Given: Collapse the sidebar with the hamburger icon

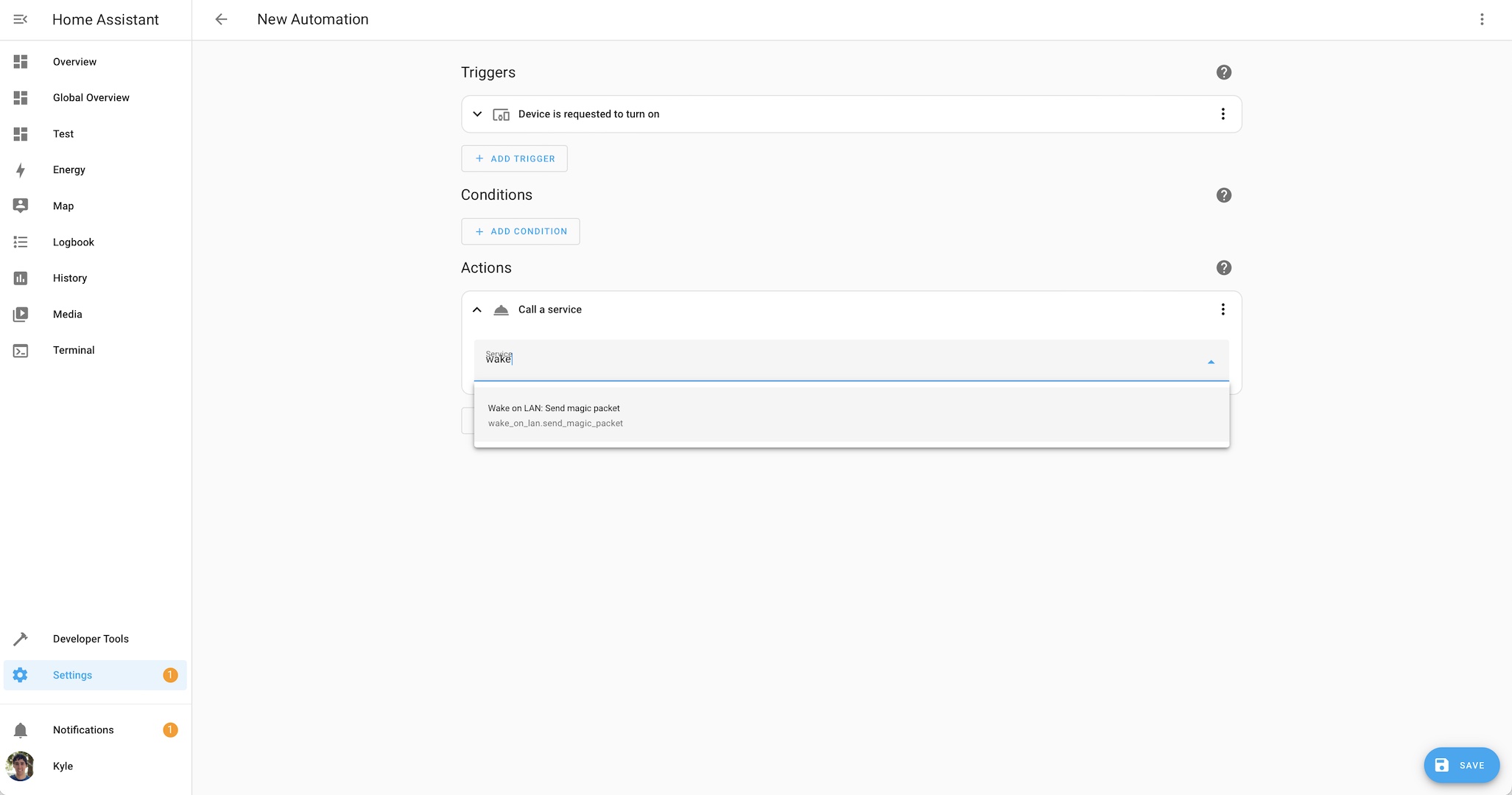Looking at the screenshot, I should [x=21, y=19].
